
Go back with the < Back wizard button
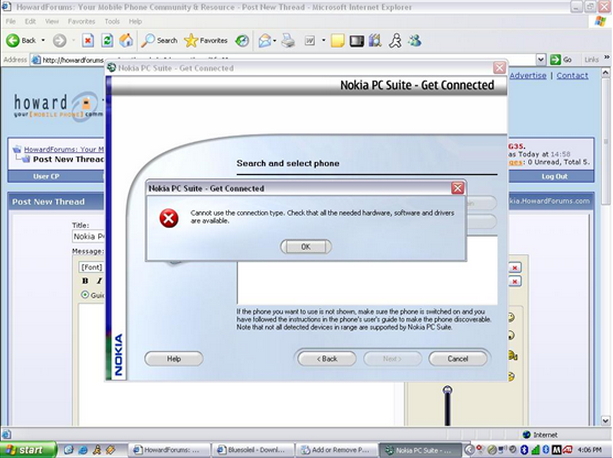pyautogui.click(x=326, y=358)
